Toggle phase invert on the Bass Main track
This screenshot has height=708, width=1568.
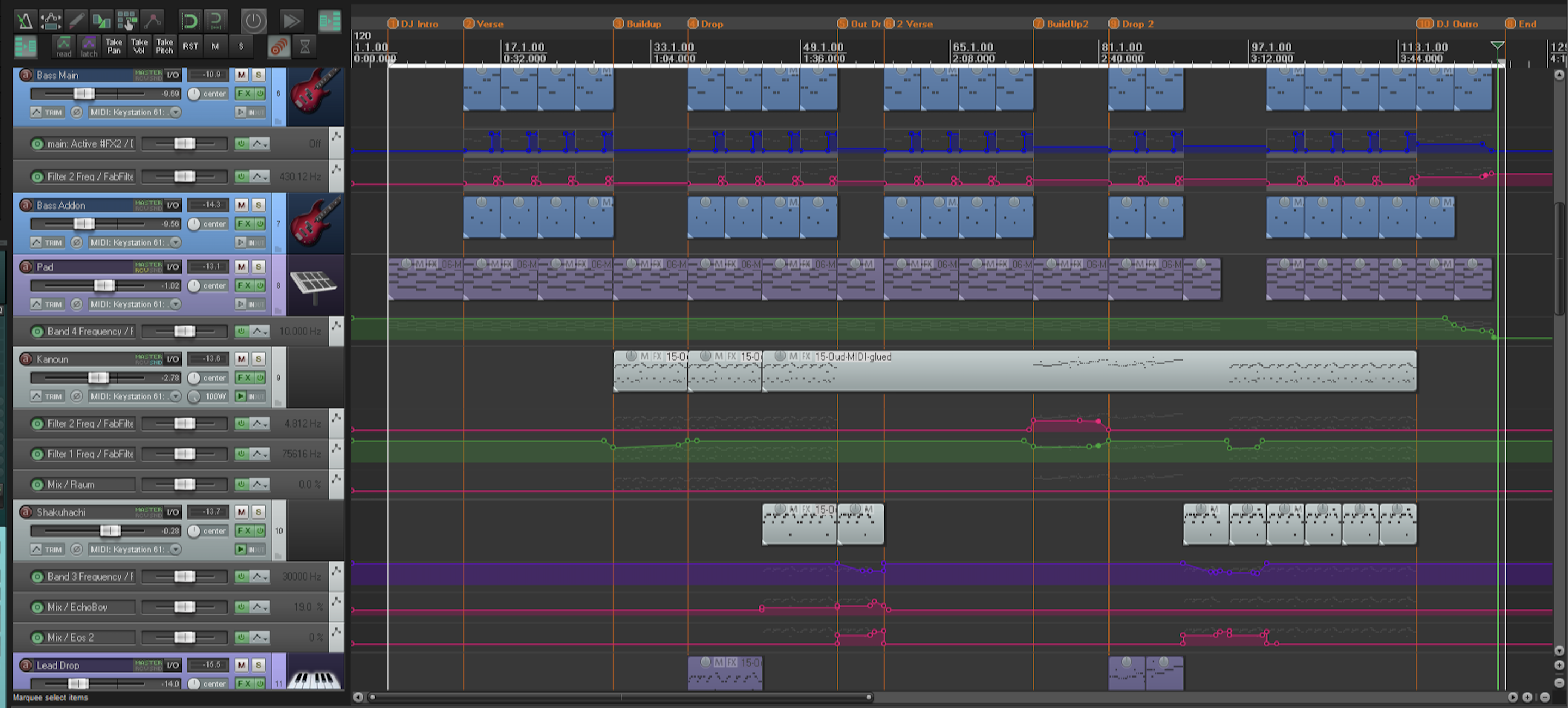(77, 112)
